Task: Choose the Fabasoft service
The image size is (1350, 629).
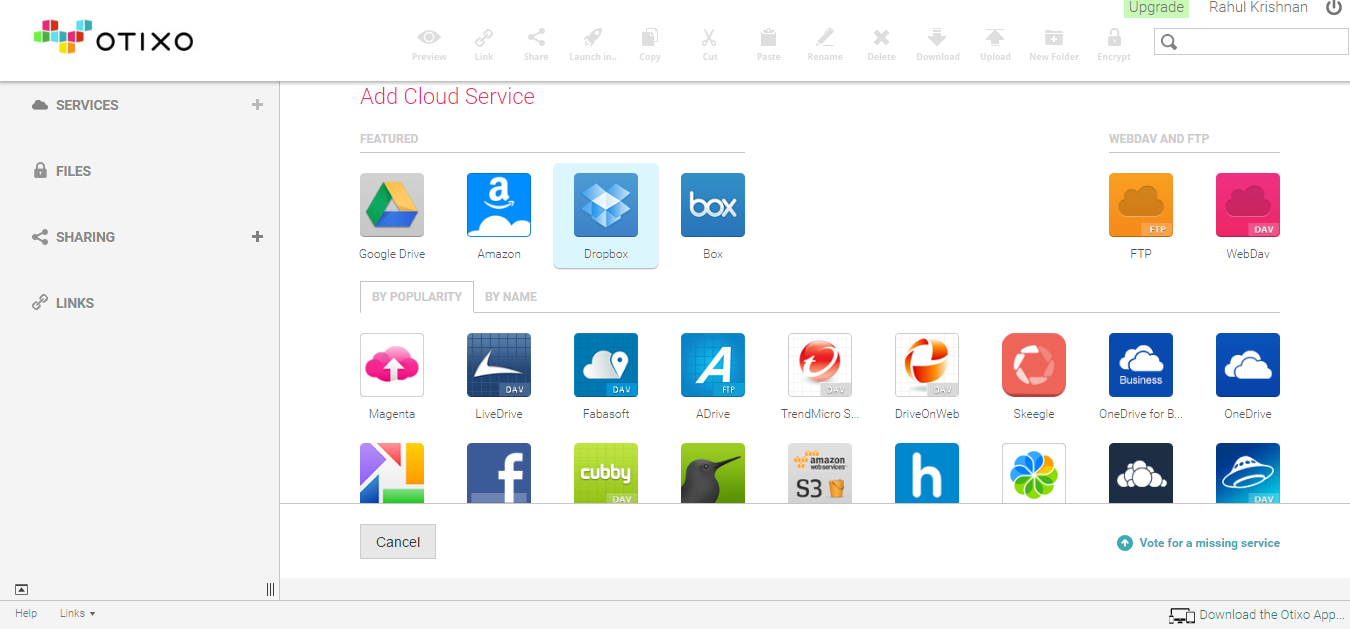Action: point(606,365)
